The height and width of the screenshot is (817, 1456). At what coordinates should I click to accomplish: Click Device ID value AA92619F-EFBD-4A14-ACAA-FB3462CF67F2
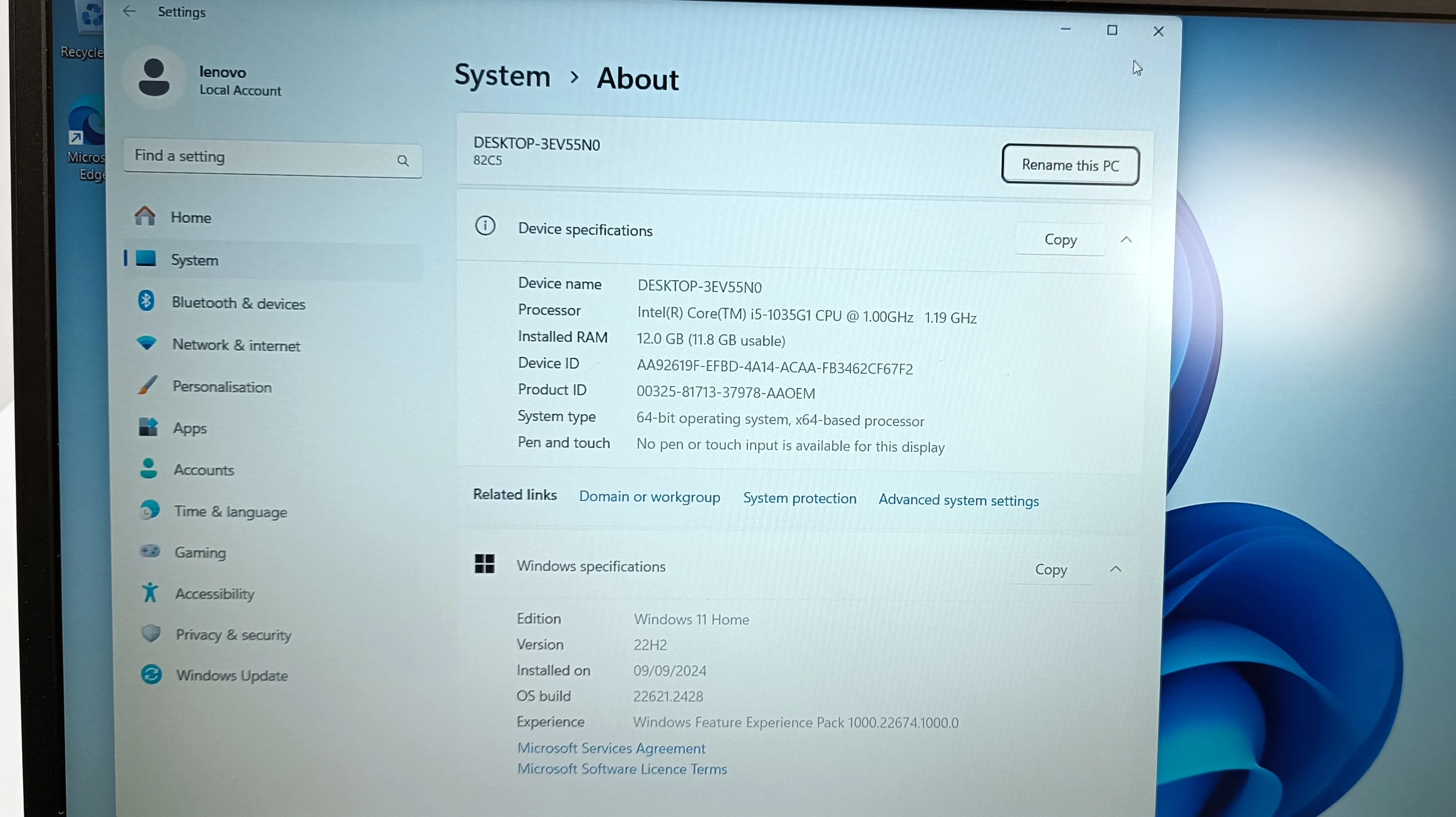coord(775,367)
